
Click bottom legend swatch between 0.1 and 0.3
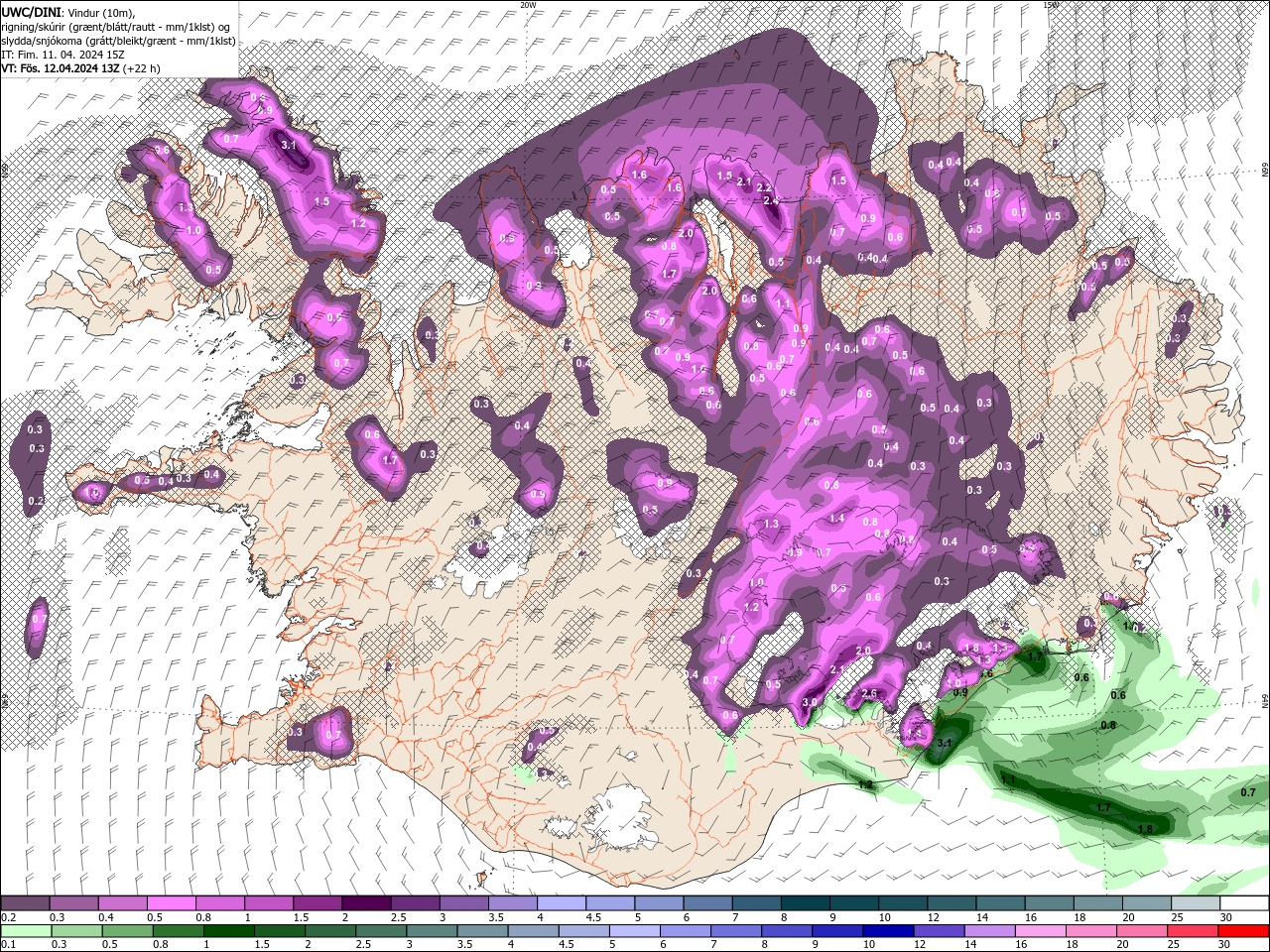click(25, 931)
